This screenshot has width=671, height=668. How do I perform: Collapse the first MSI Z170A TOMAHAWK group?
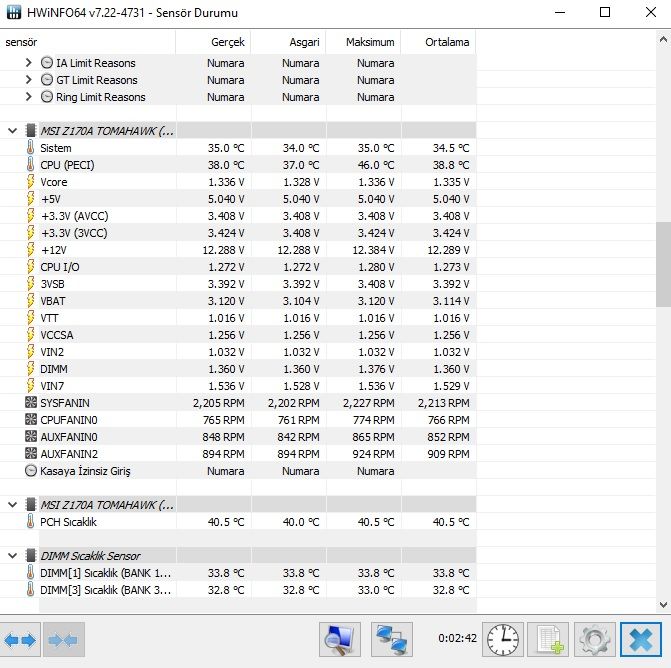pos(12,131)
